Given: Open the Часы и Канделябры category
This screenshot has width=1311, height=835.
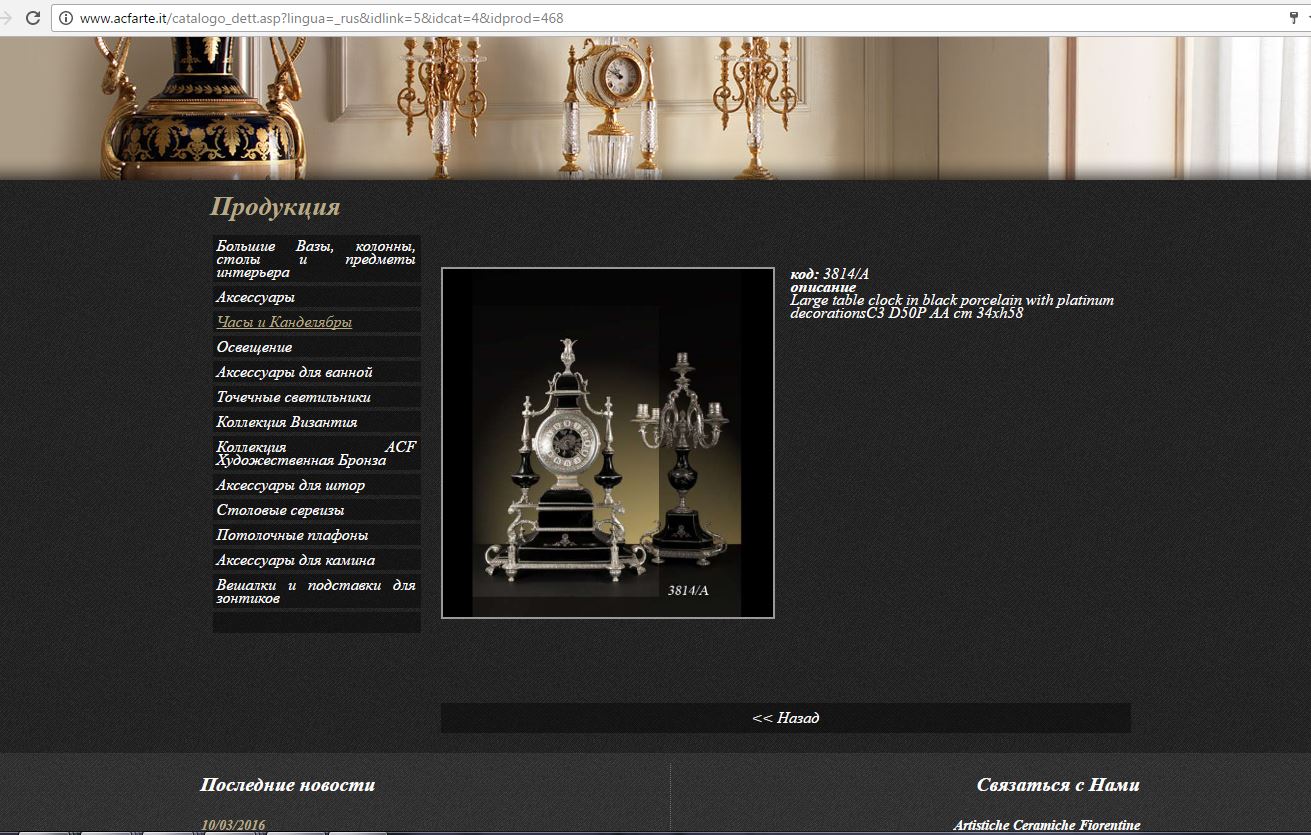Looking at the screenshot, I should [316, 322].
